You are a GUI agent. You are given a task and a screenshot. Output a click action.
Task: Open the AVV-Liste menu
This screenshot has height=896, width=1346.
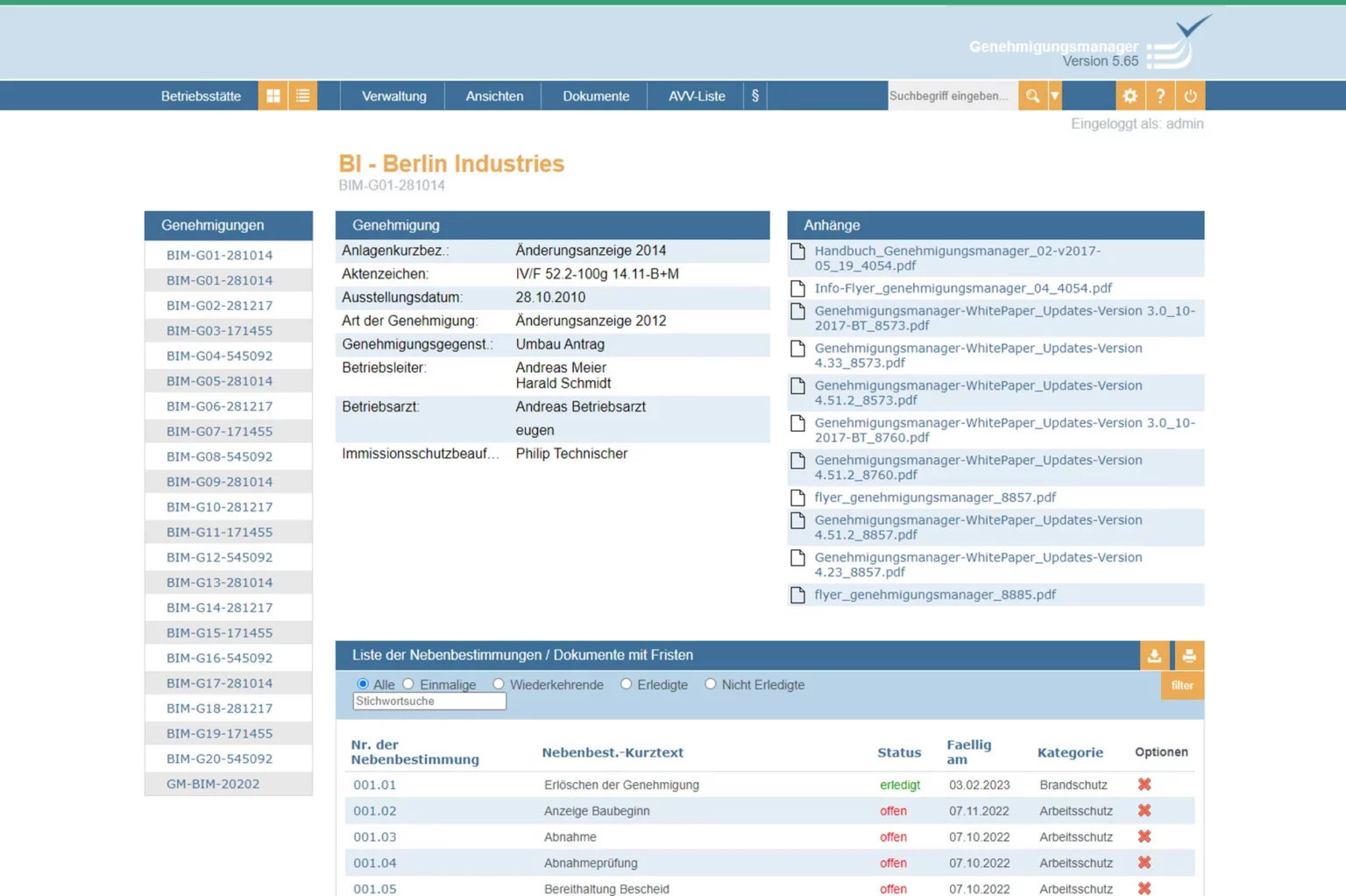(697, 96)
